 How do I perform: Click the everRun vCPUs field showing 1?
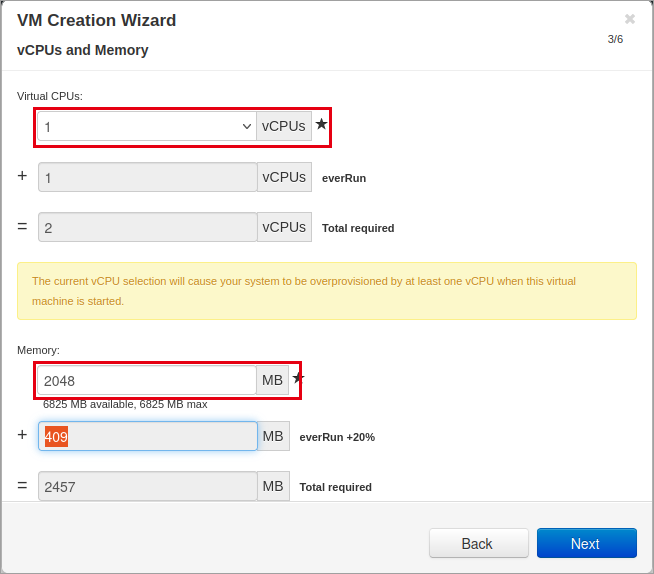coord(147,177)
